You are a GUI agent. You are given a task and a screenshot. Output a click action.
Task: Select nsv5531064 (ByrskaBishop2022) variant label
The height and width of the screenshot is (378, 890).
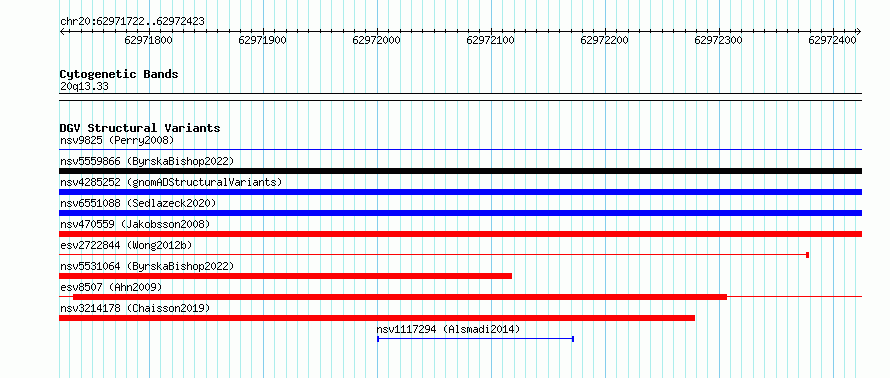(x=147, y=266)
